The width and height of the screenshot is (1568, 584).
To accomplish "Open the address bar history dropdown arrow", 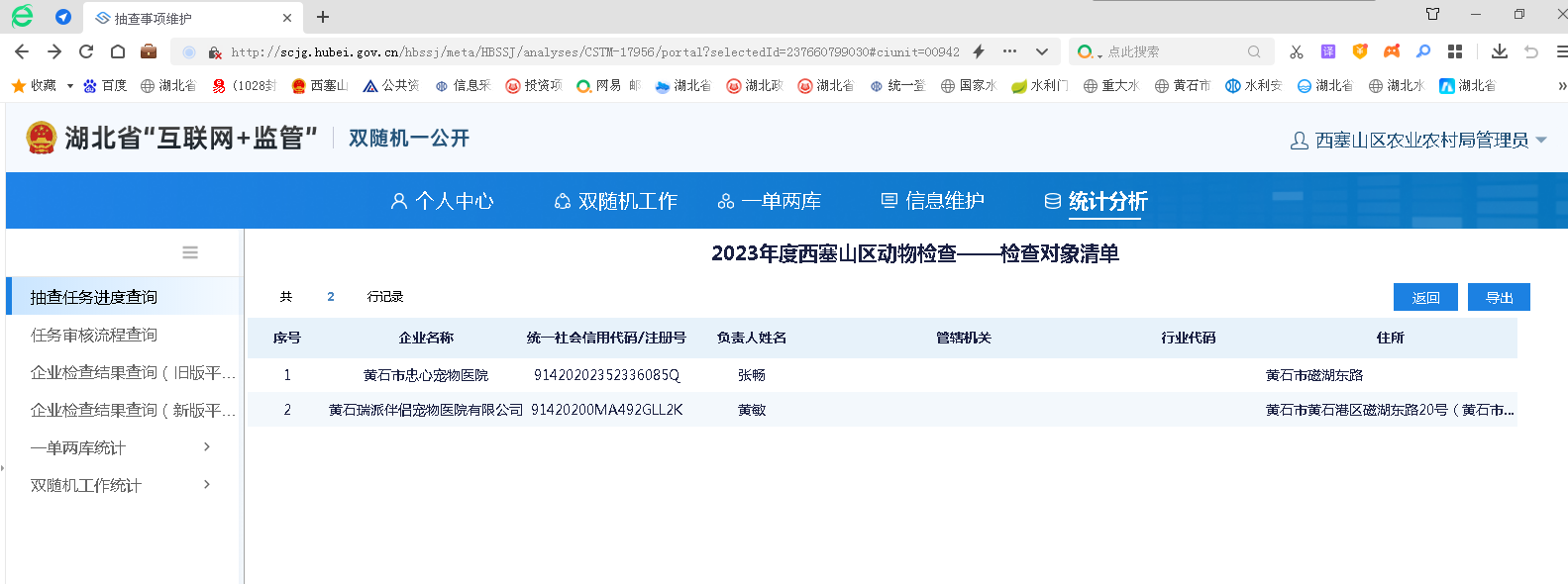I will 1042,51.
